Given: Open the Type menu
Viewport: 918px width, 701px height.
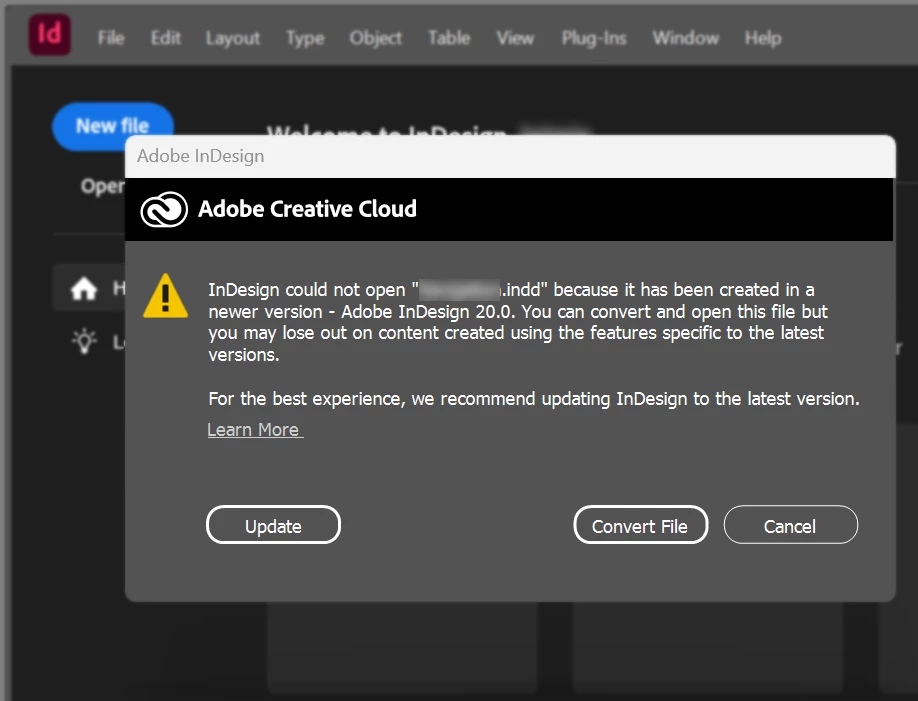Looking at the screenshot, I should pos(304,39).
